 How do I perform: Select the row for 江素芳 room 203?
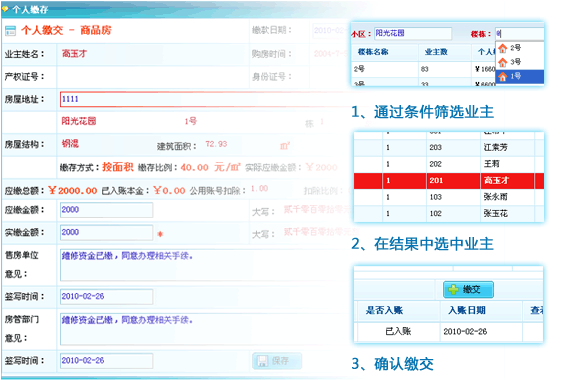point(448,147)
